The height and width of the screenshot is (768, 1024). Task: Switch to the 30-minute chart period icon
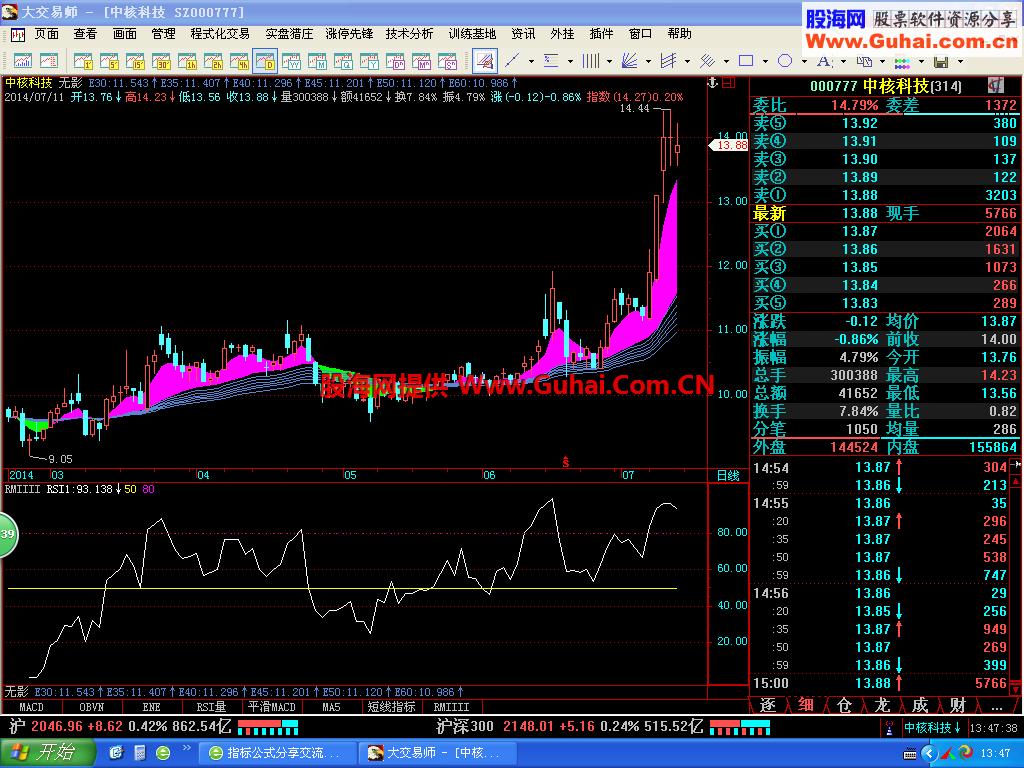(x=161, y=61)
